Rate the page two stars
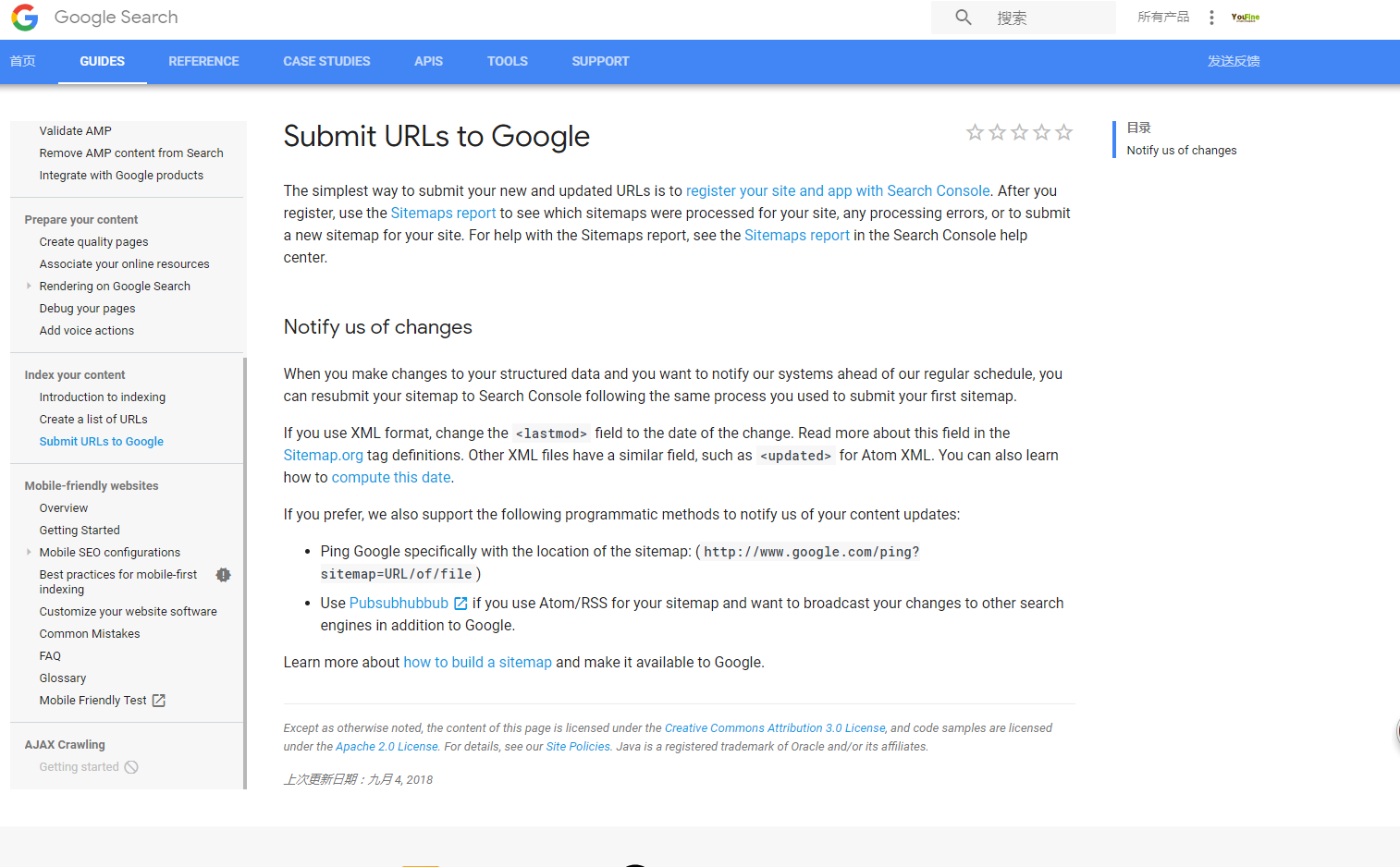Viewport: 1400px width, 867px height. pos(997,132)
